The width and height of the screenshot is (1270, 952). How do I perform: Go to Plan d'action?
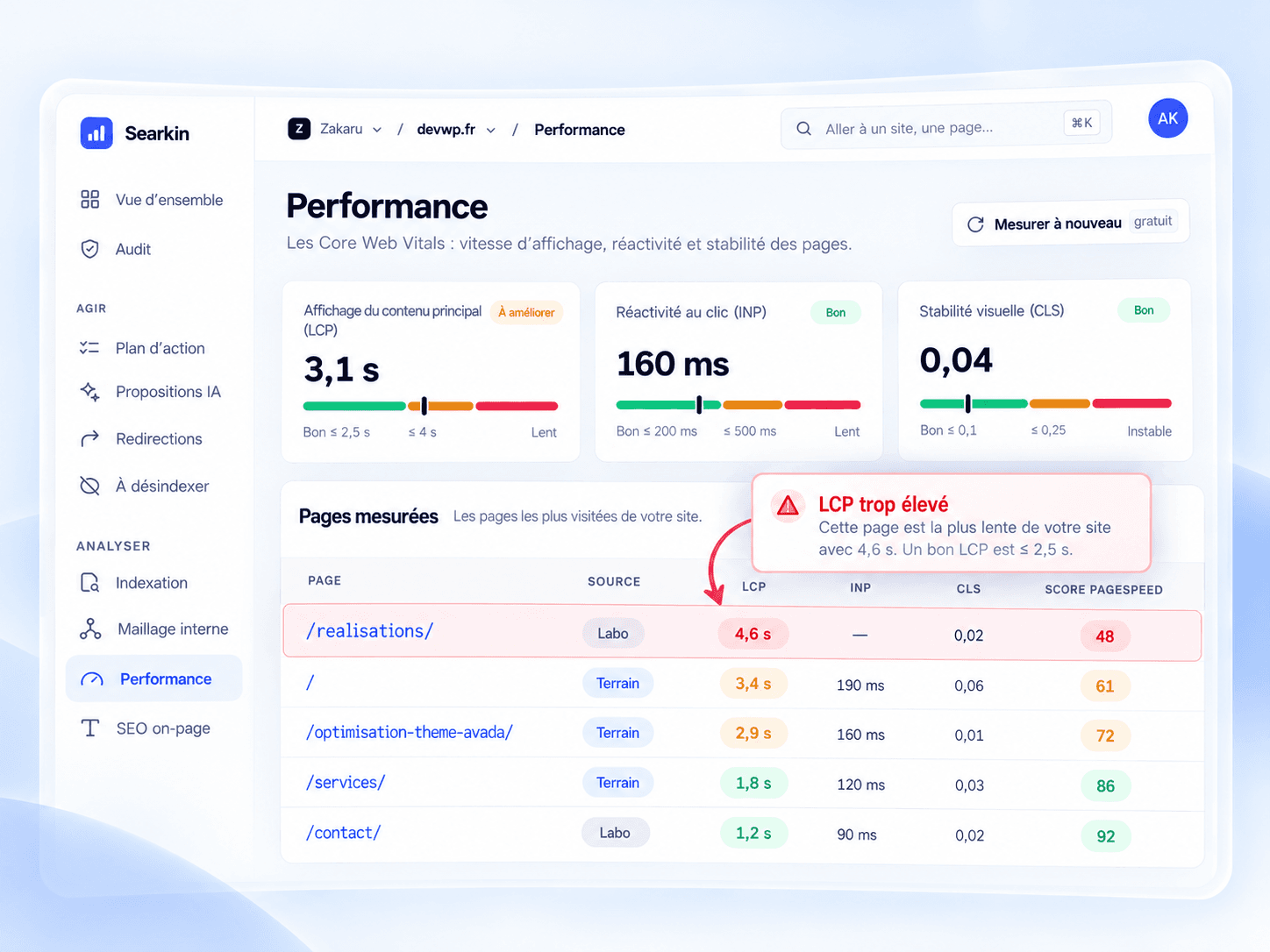(x=142, y=348)
